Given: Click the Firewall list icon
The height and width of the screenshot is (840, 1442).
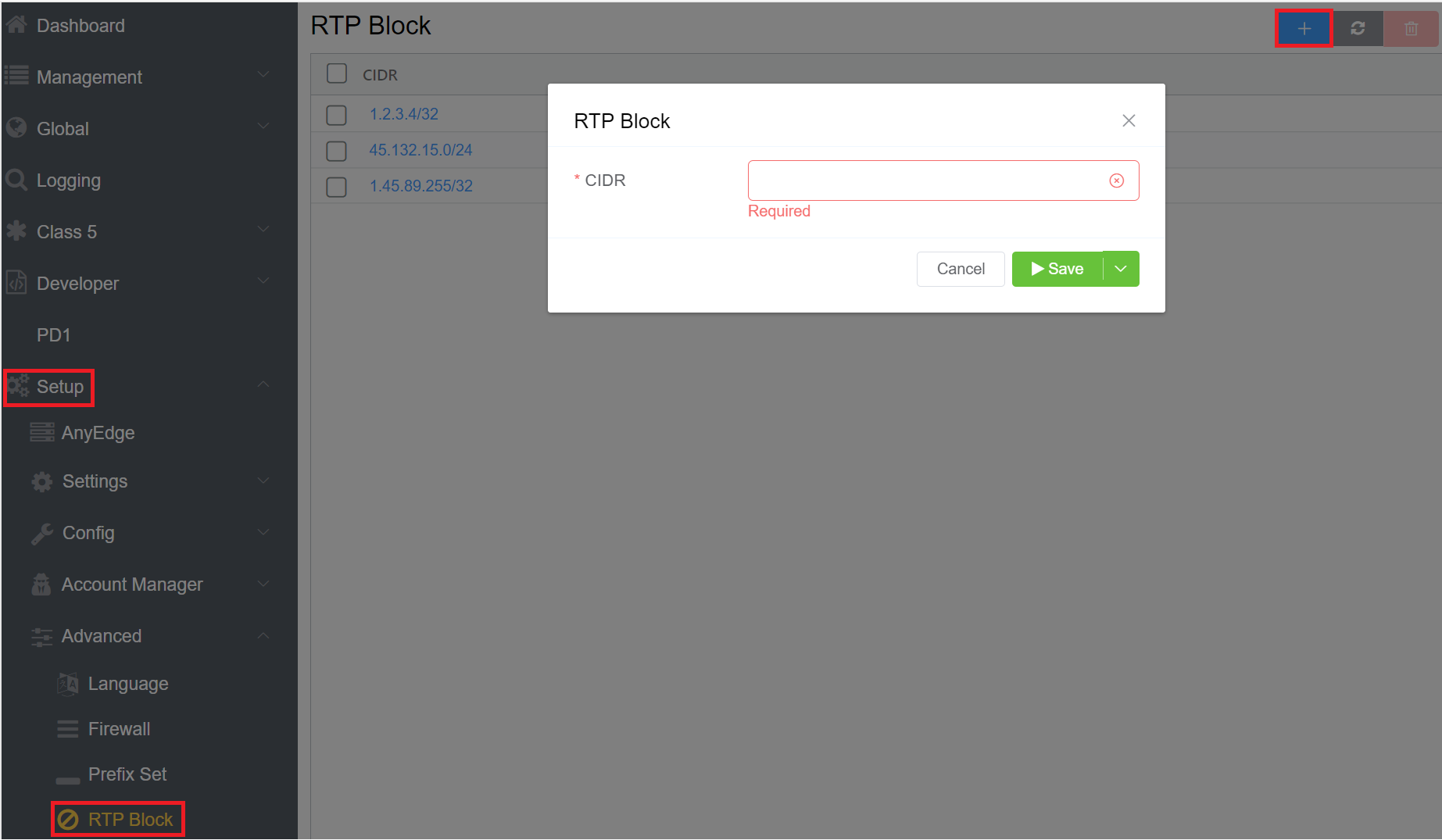Looking at the screenshot, I should point(68,729).
